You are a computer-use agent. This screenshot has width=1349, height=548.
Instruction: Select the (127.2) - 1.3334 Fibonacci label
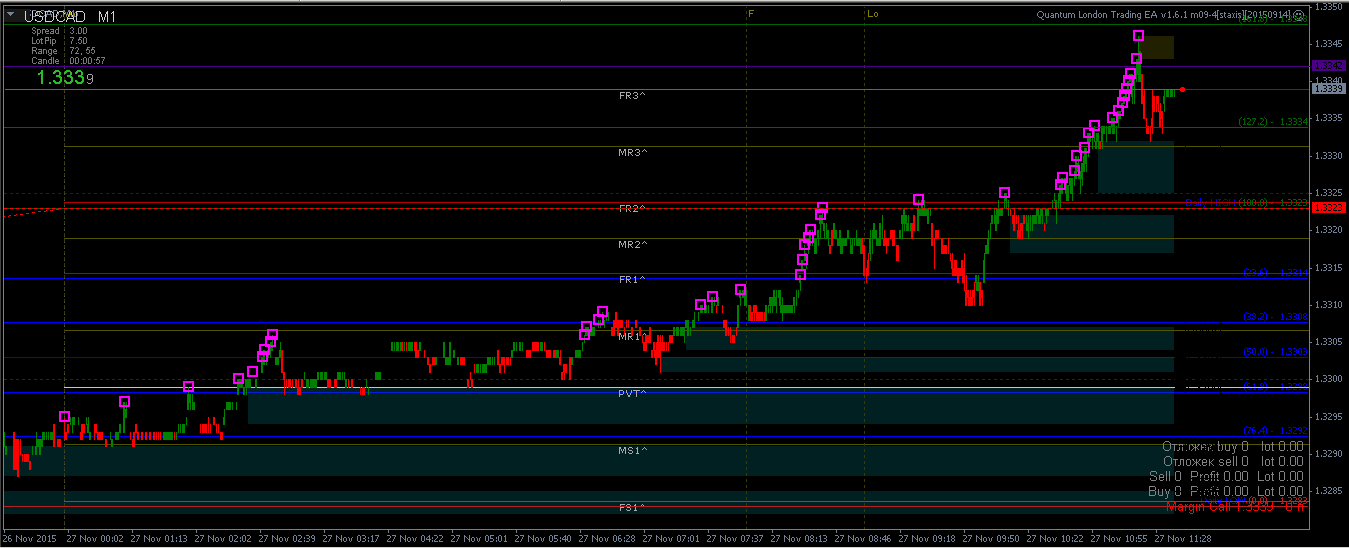coord(1273,122)
